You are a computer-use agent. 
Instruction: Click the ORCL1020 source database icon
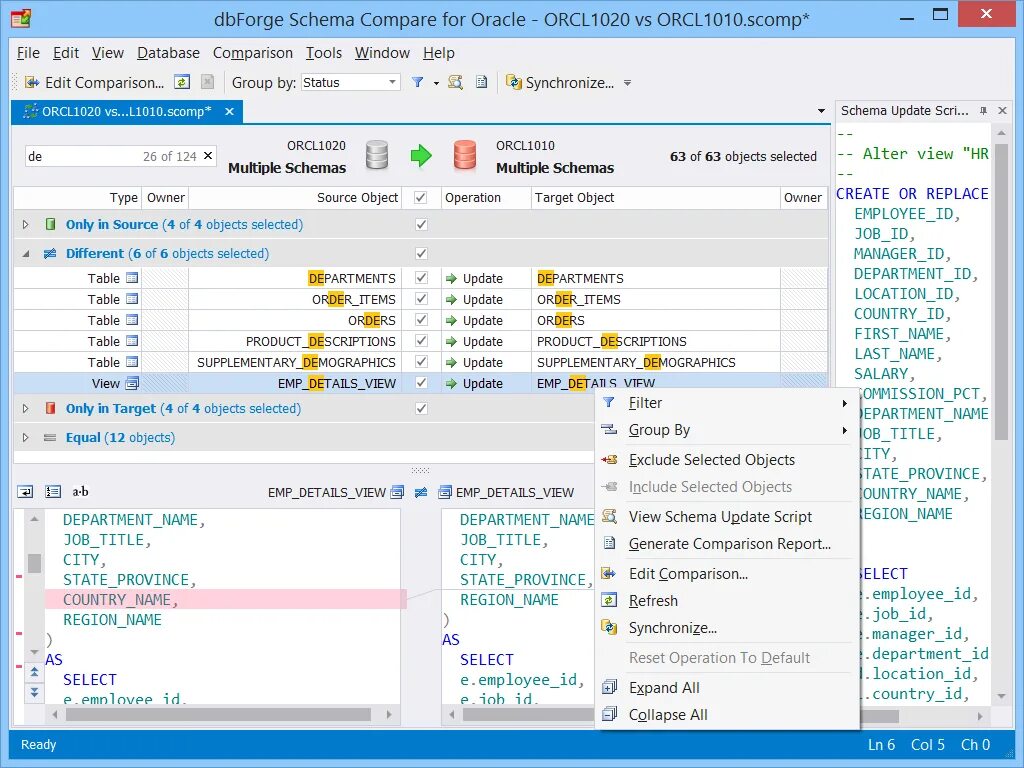tap(377, 155)
